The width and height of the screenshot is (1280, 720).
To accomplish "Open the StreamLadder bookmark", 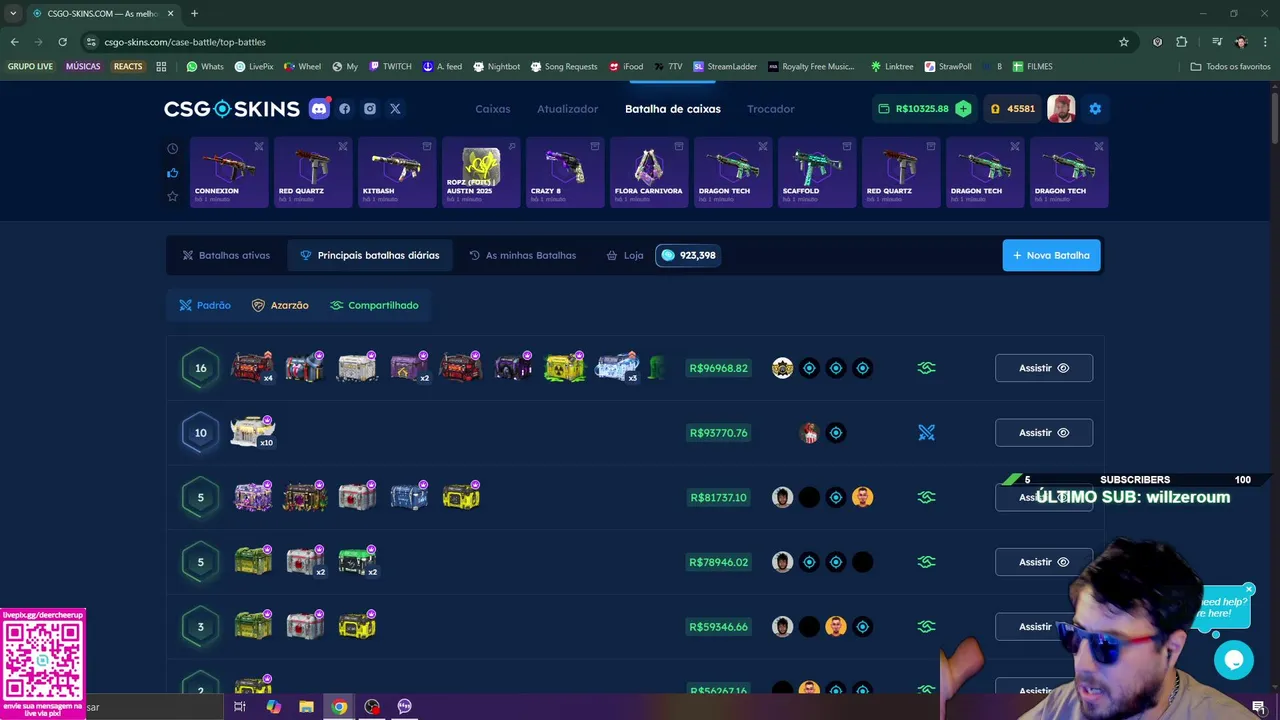I will [x=725, y=67].
